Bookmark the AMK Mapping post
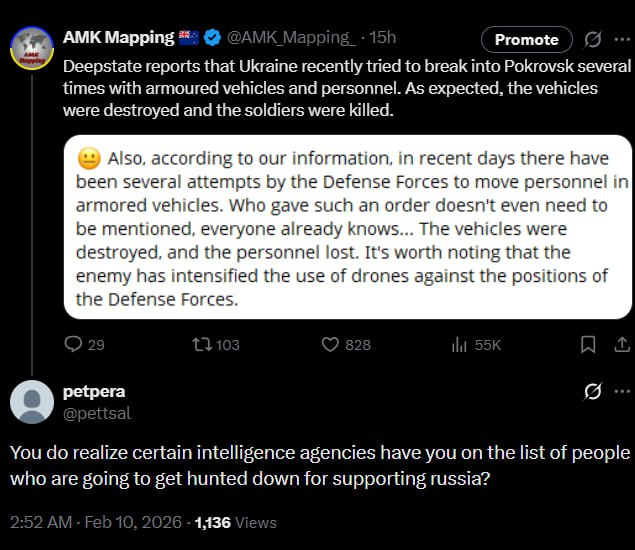Screen dimensions: 635x550 point(588,344)
